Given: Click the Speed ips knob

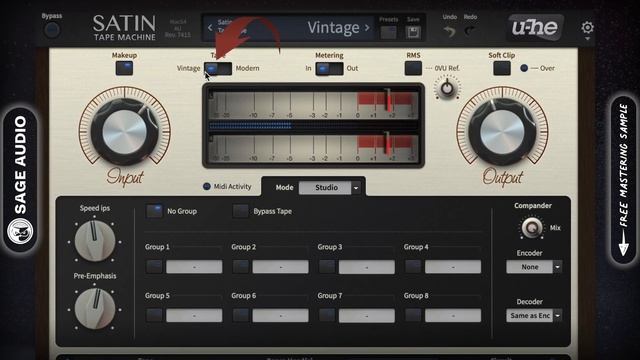Looking at the screenshot, I should click(95, 241).
